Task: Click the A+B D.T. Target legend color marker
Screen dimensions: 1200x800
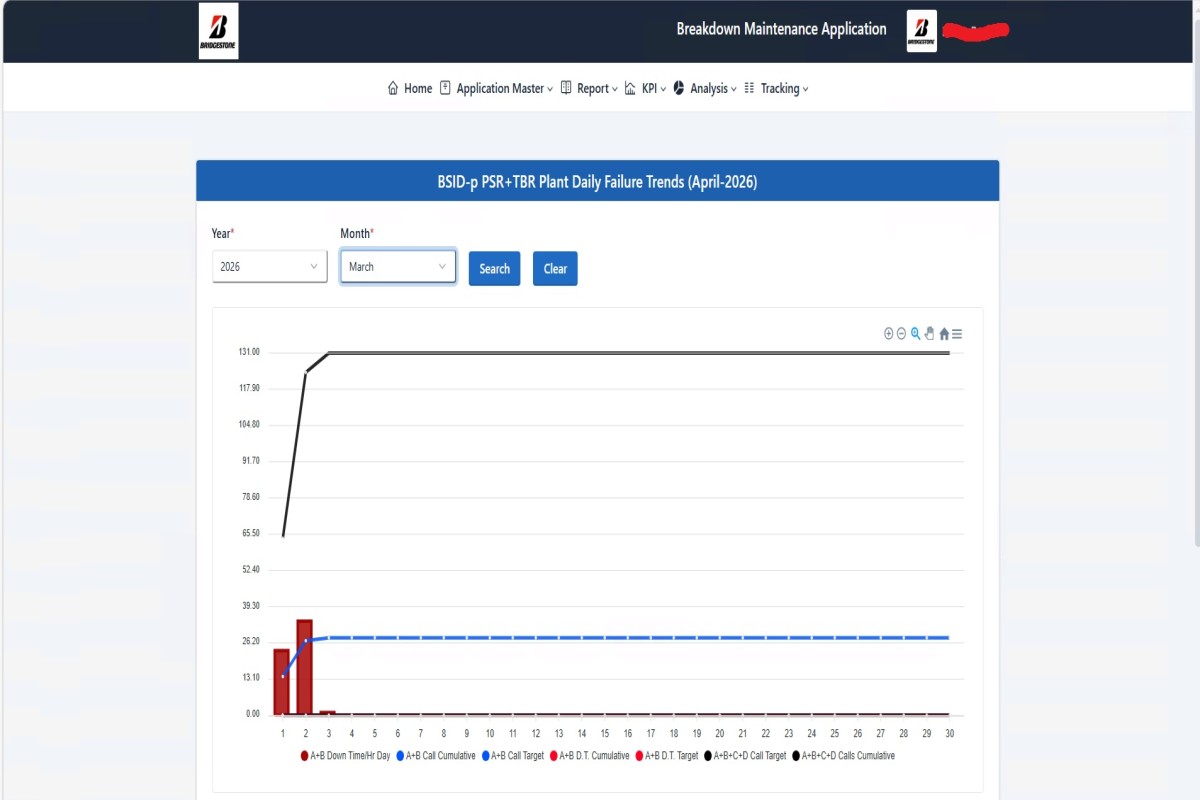Action: [x=640, y=756]
